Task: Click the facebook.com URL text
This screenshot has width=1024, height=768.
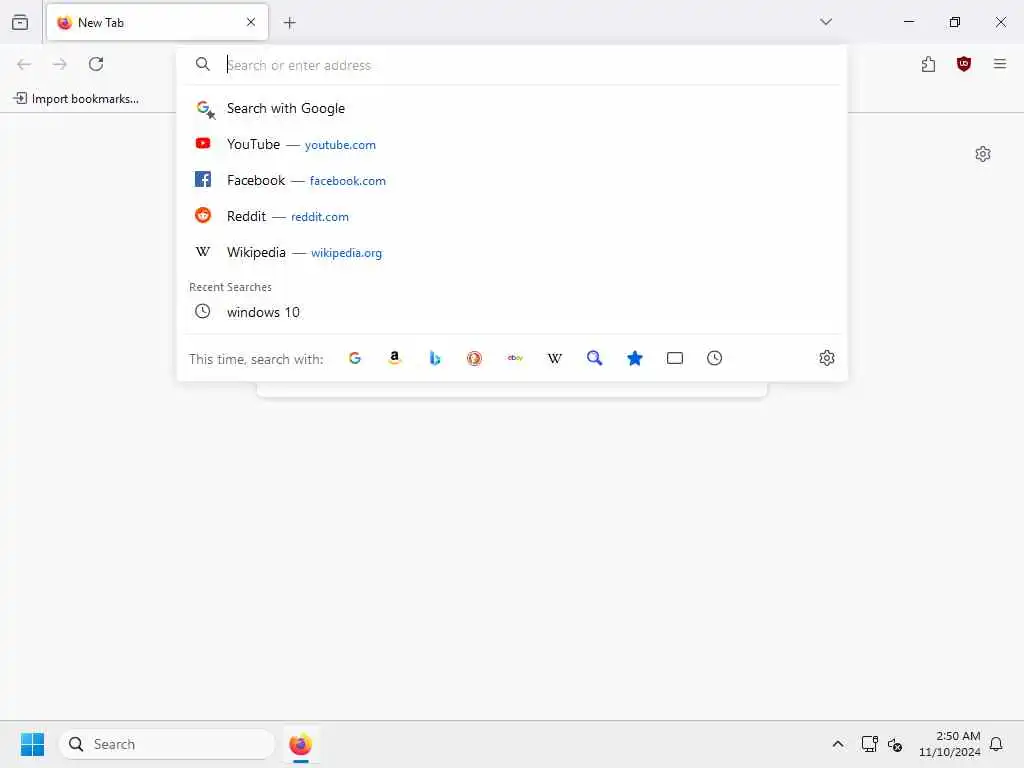Action: 347,181
